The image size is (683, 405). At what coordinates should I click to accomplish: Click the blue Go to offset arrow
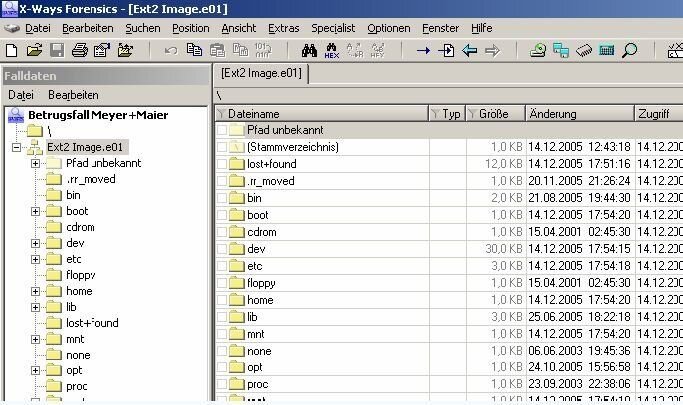(x=423, y=51)
